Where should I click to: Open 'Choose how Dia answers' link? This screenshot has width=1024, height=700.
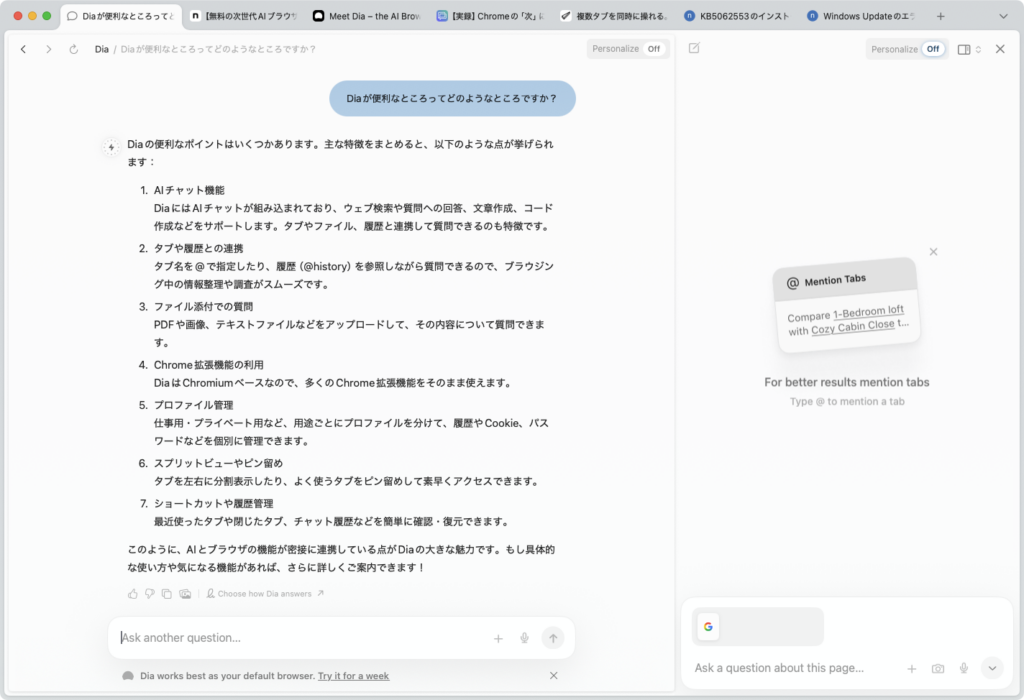(265, 594)
